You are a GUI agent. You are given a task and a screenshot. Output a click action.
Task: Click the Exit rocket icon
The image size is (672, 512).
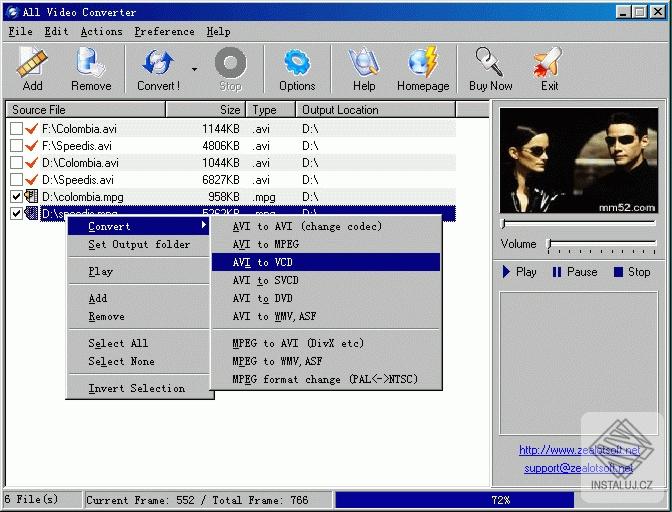(x=549, y=69)
